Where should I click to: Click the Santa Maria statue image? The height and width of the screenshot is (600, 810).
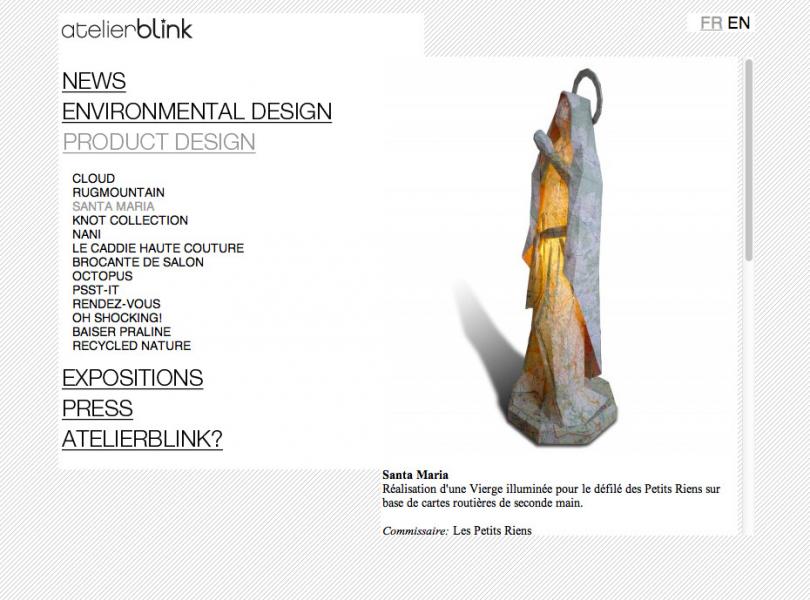coord(560,258)
